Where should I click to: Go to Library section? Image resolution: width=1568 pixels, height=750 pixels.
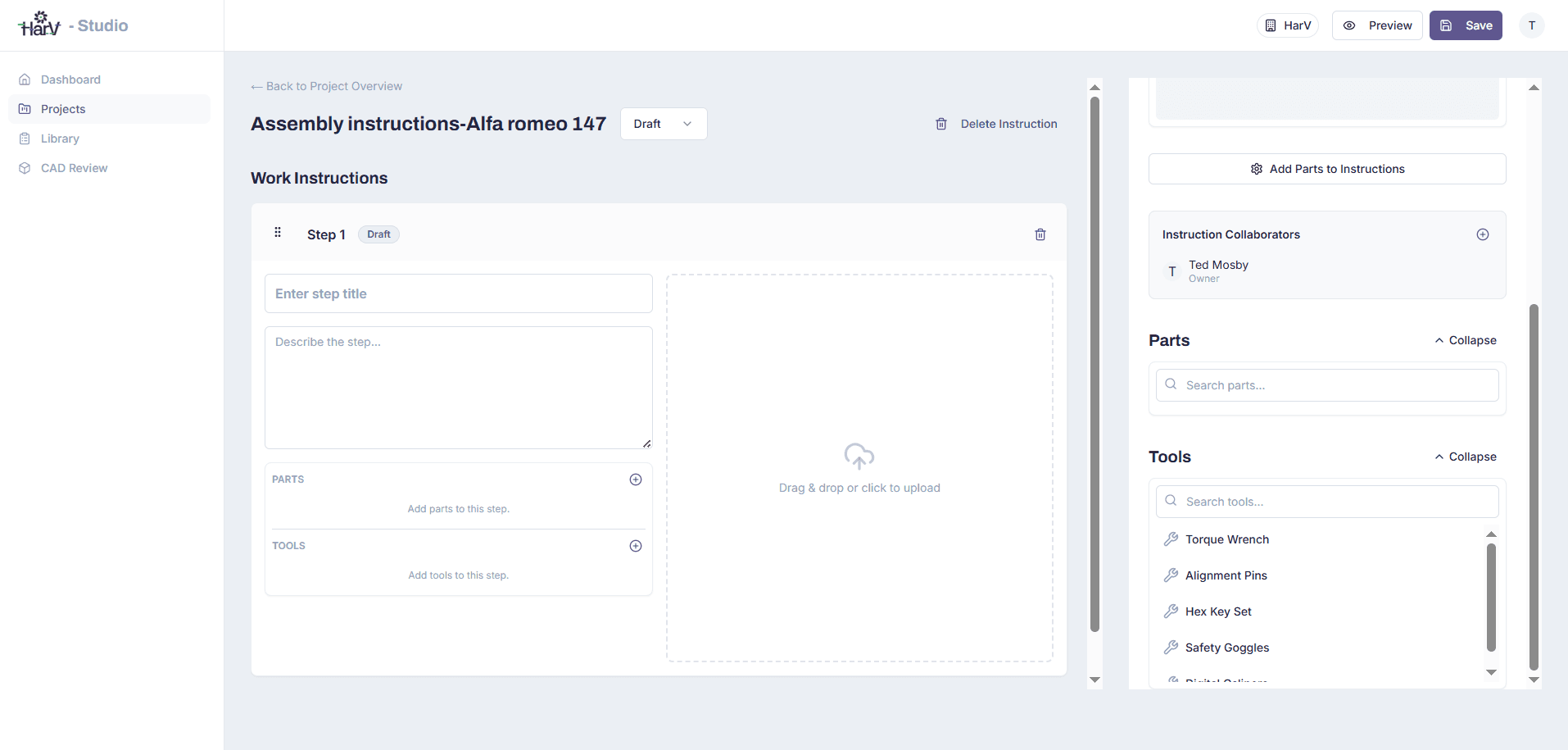point(109,139)
